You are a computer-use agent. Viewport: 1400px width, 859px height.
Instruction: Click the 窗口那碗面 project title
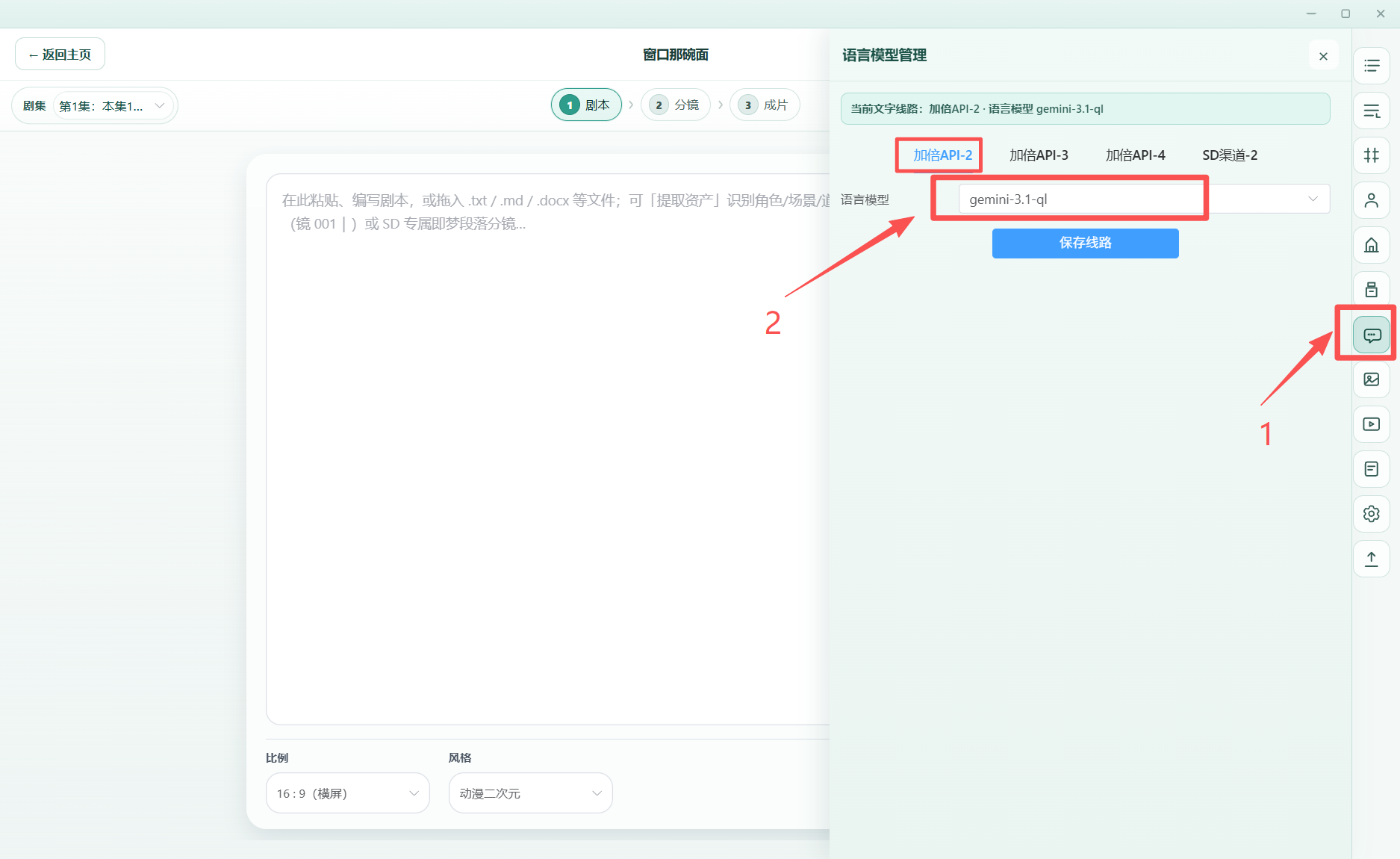point(676,55)
